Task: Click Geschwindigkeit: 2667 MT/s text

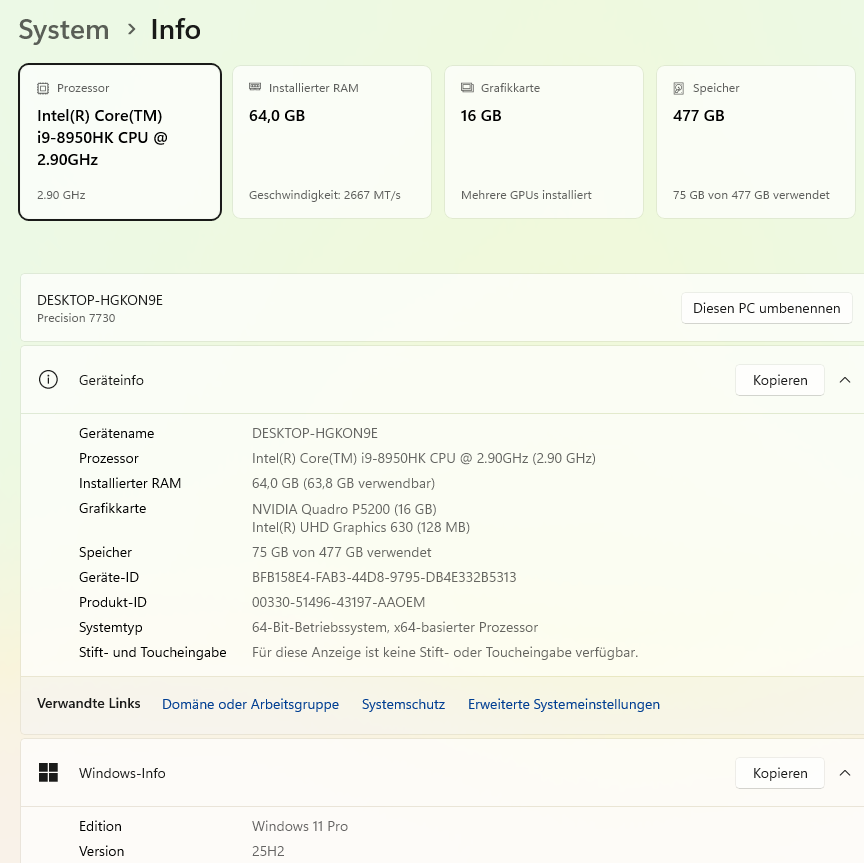Action: click(325, 195)
